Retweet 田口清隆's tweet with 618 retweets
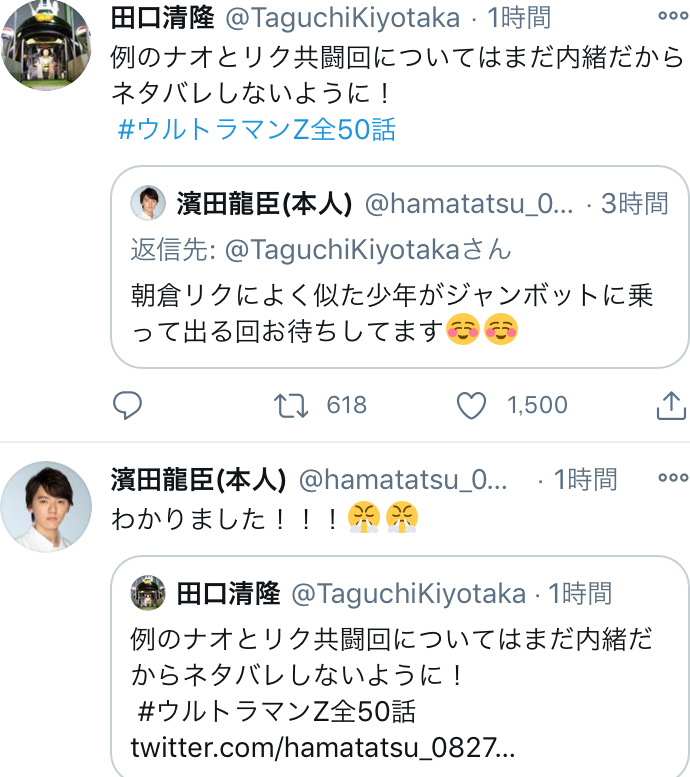 (289, 405)
